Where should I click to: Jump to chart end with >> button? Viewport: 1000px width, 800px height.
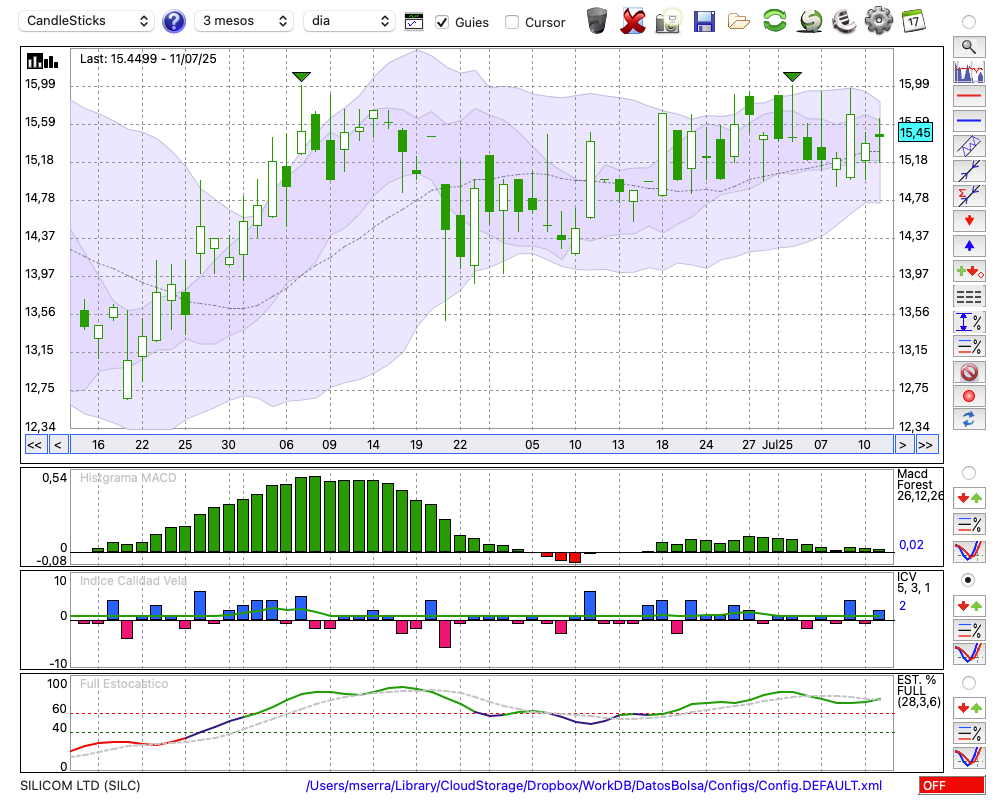point(926,445)
